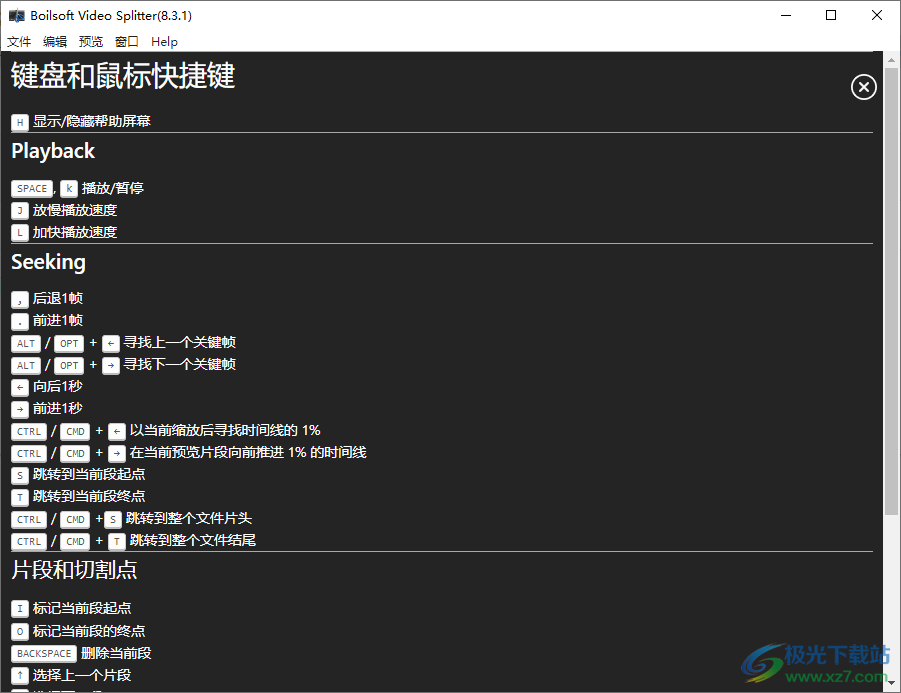Viewport: 901px width, 693px height.
Task: Open the Help menu
Action: pyautogui.click(x=164, y=42)
